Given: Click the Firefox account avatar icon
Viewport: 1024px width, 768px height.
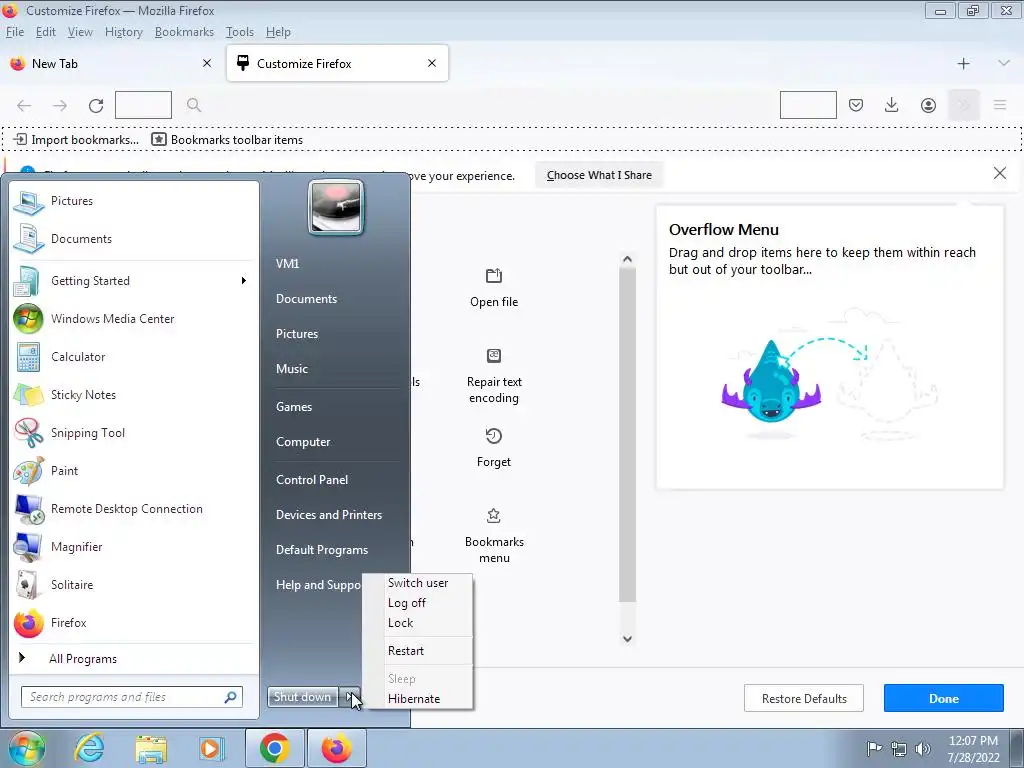Looking at the screenshot, I should tap(928, 105).
